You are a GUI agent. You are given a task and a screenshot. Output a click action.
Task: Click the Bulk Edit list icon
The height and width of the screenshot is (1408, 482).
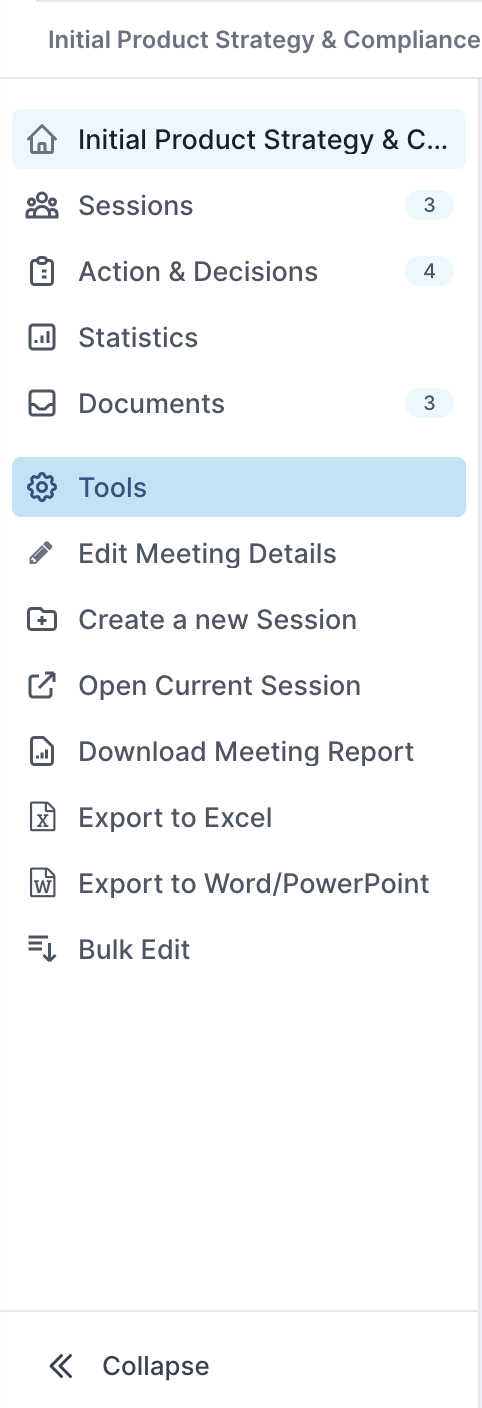click(x=42, y=950)
